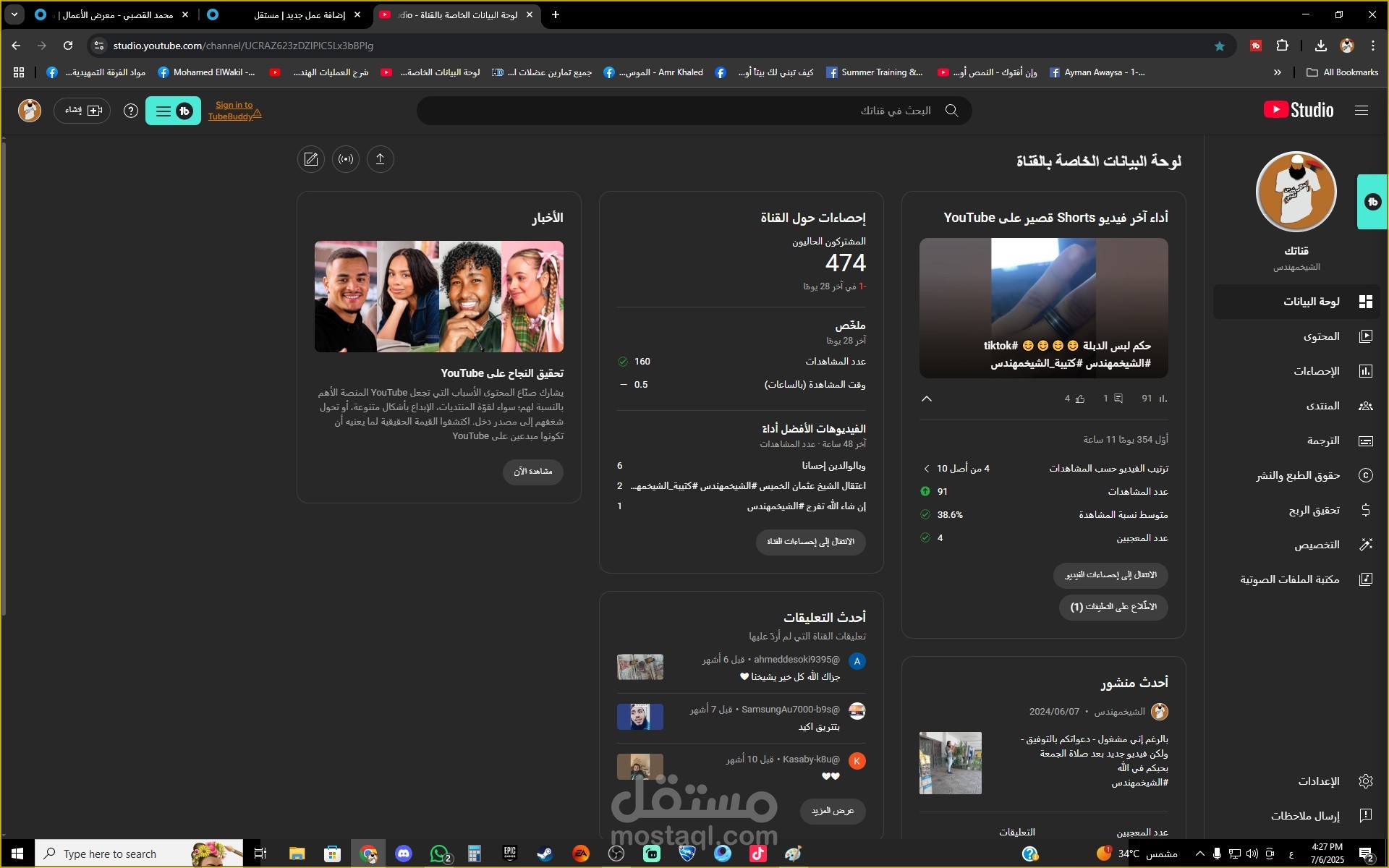Expand the hidden bookmarks overflow chevron
This screenshot has height=868, width=1389.
pyautogui.click(x=1278, y=72)
